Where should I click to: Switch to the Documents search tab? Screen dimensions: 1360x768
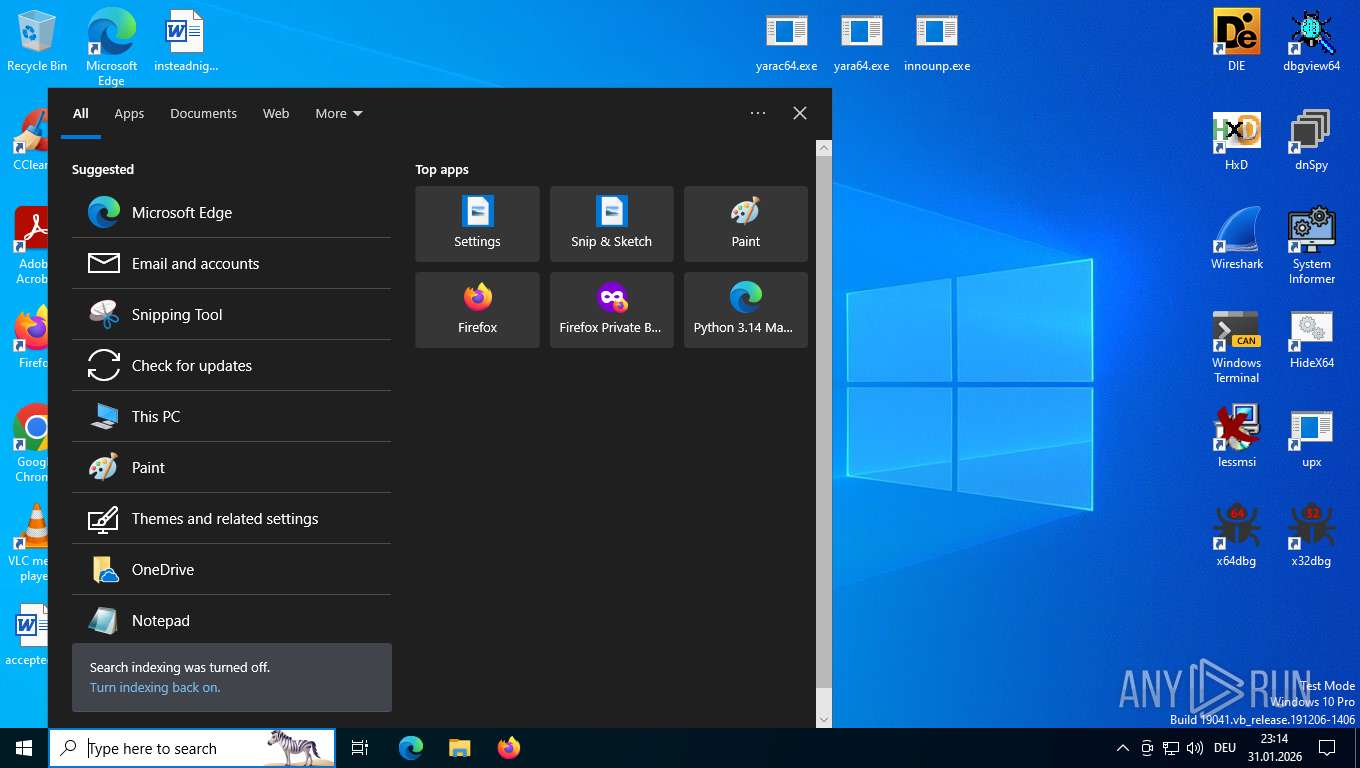tap(203, 113)
